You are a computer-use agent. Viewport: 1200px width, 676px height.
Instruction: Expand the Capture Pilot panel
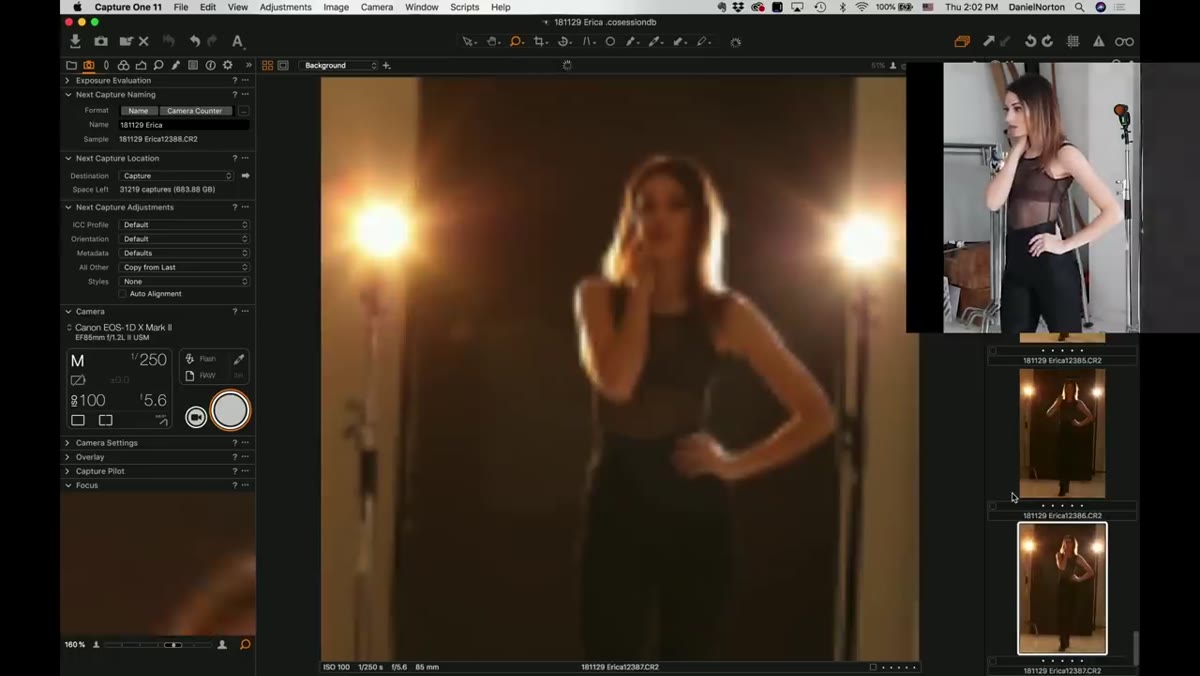68,471
